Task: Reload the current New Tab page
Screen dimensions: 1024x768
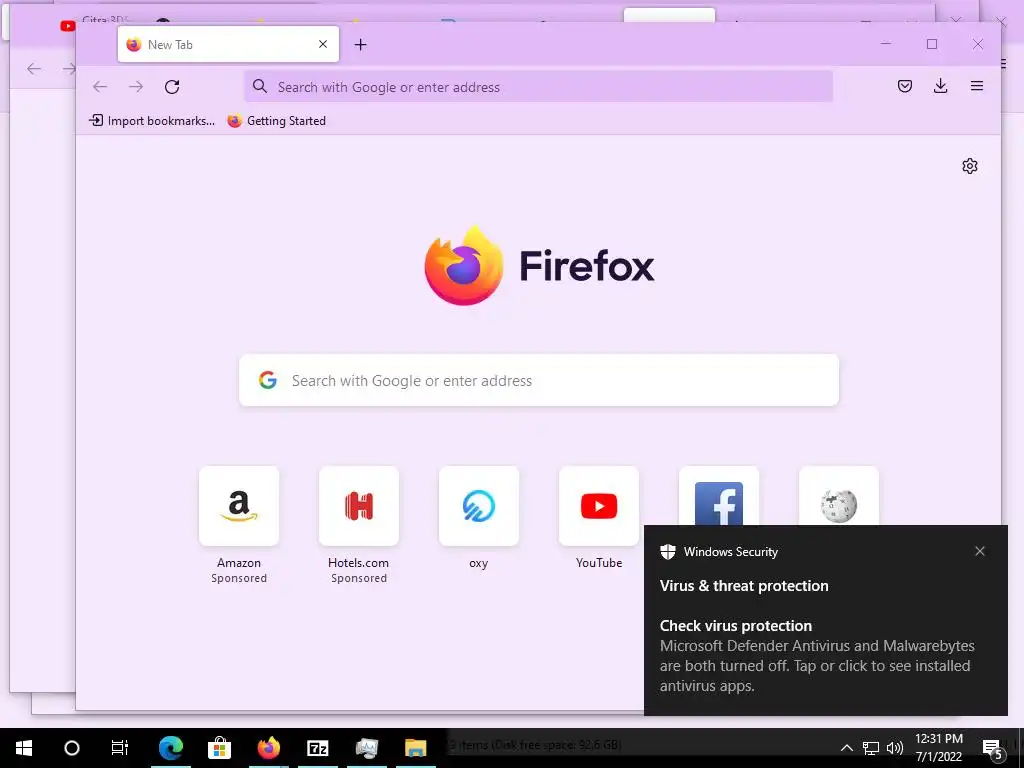Action: (x=172, y=87)
